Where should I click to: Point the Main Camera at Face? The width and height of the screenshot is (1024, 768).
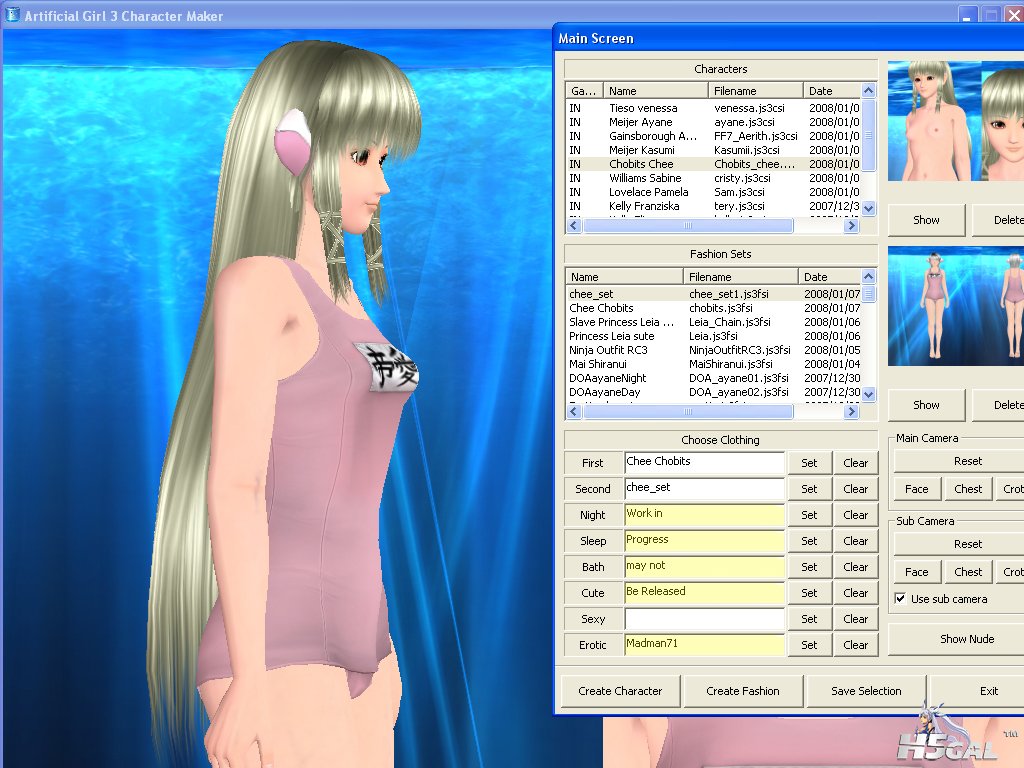tap(916, 488)
